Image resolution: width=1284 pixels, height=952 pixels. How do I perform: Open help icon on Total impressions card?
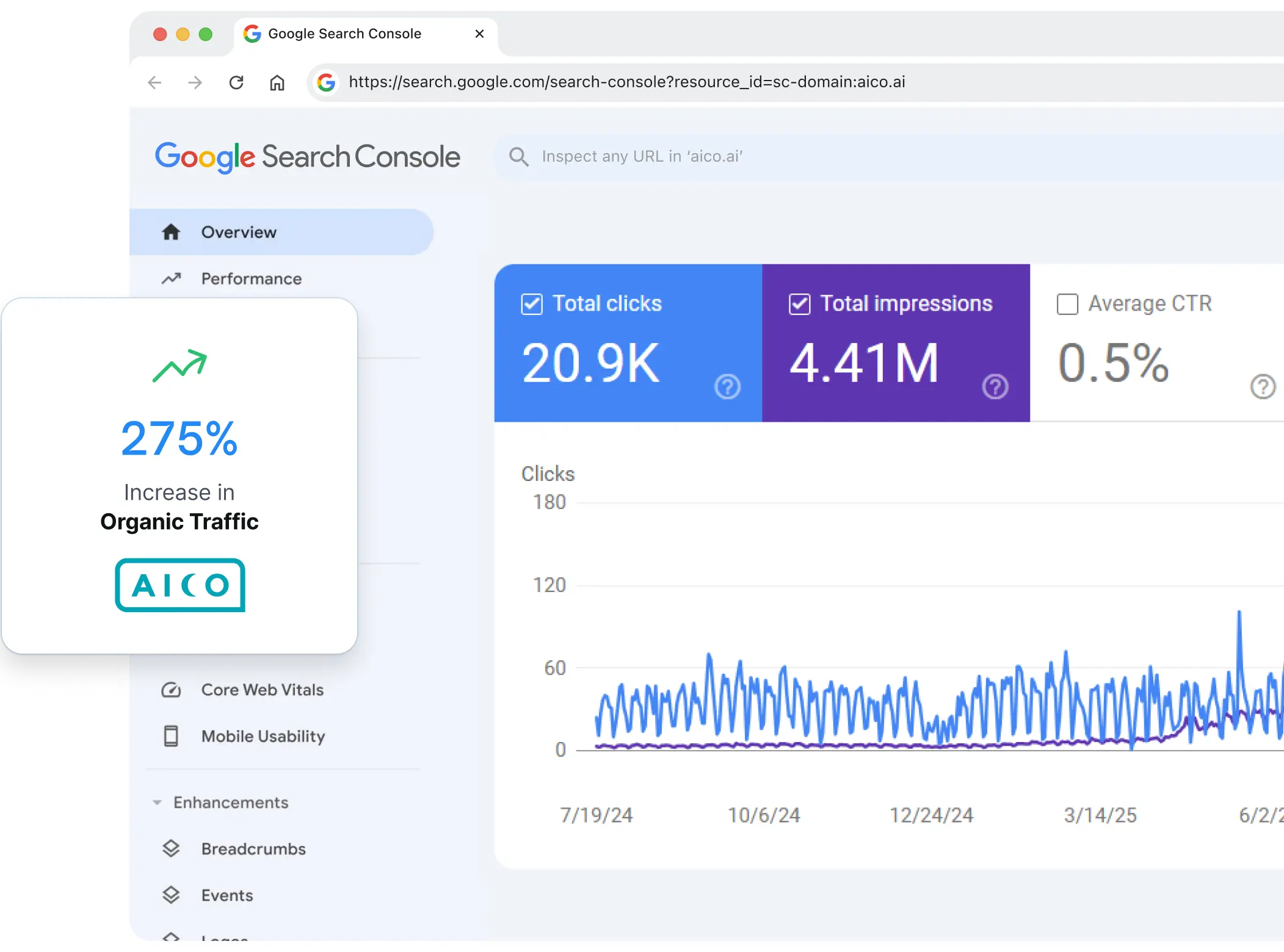click(x=995, y=386)
